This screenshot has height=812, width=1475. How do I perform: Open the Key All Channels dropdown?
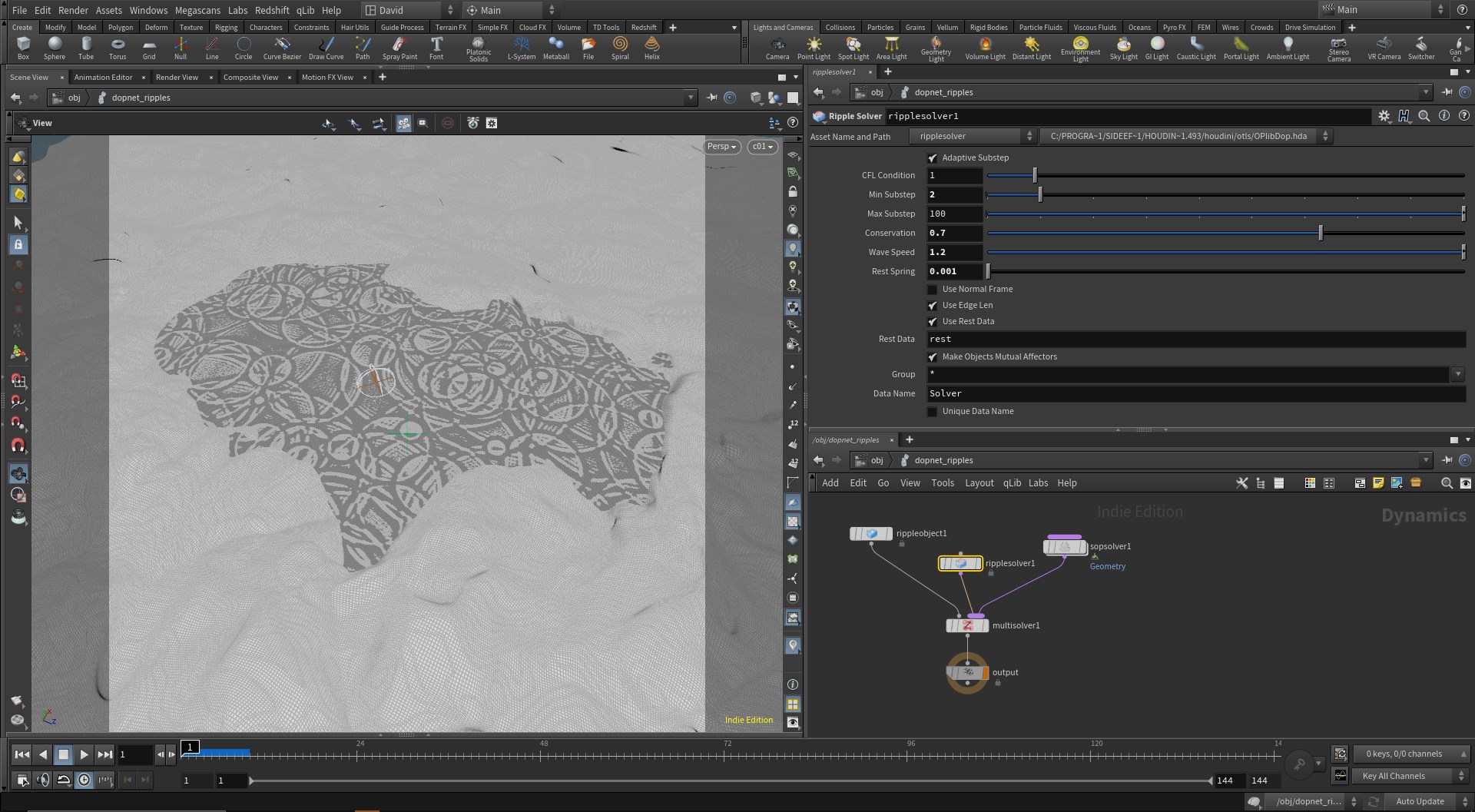tap(1411, 776)
